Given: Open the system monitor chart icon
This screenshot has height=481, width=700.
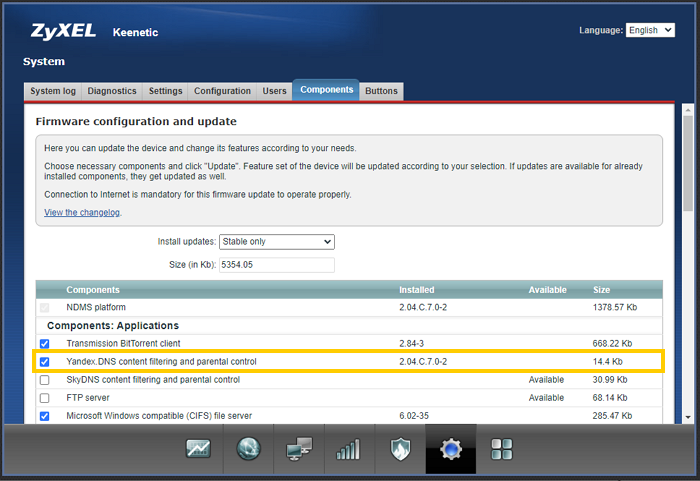Looking at the screenshot, I should click(x=199, y=450).
